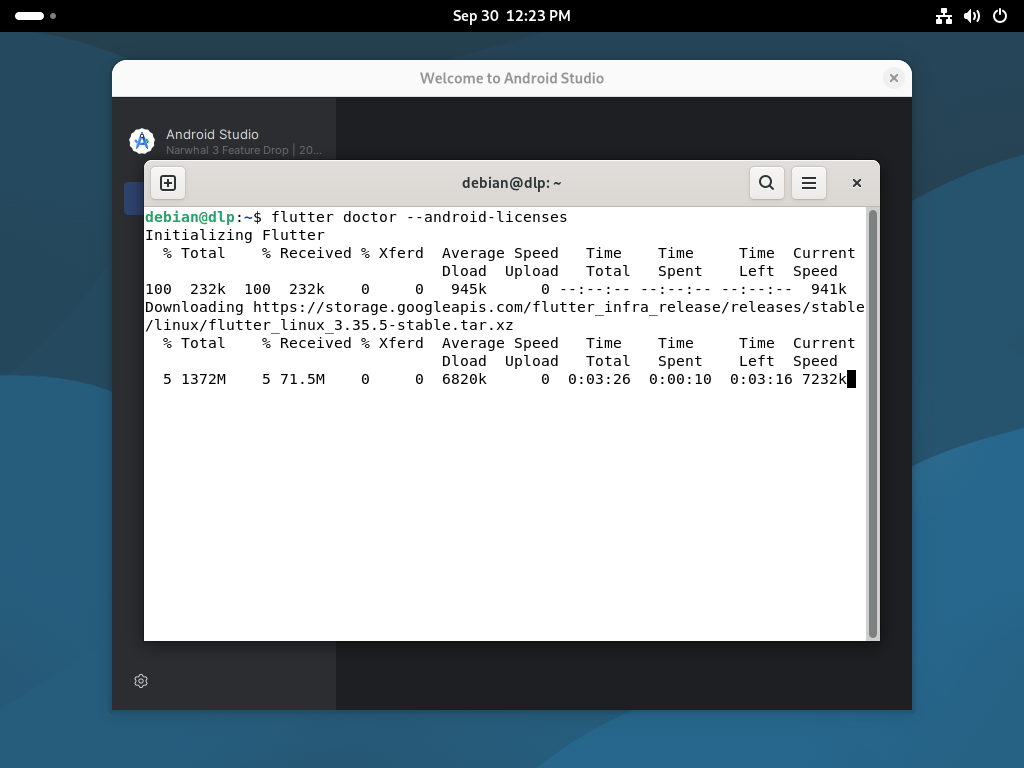The height and width of the screenshot is (768, 1024).
Task: Click the power icon in top bar
Action: pyautogui.click(x=999, y=16)
